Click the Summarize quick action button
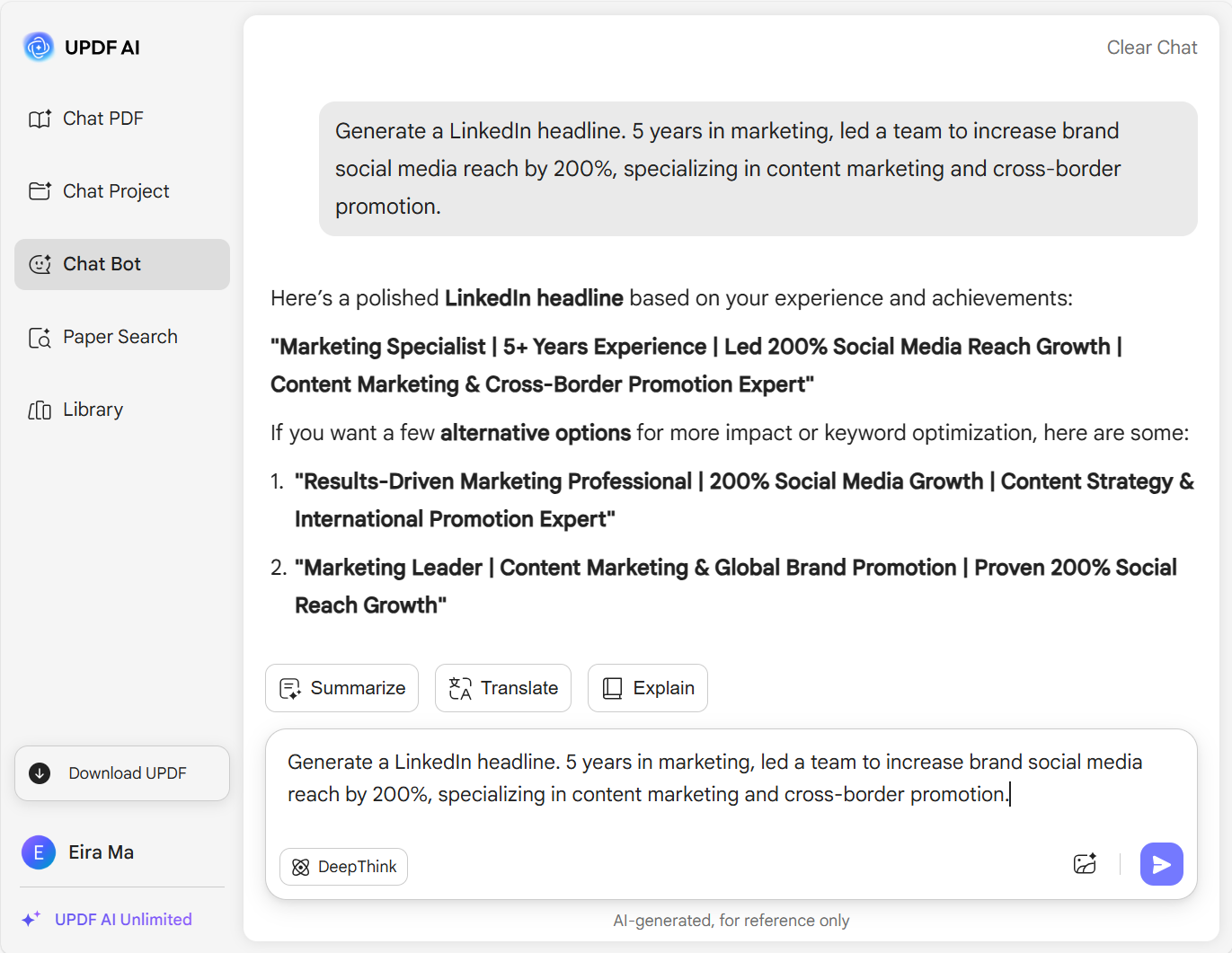Image resolution: width=1232 pixels, height=953 pixels. point(341,688)
